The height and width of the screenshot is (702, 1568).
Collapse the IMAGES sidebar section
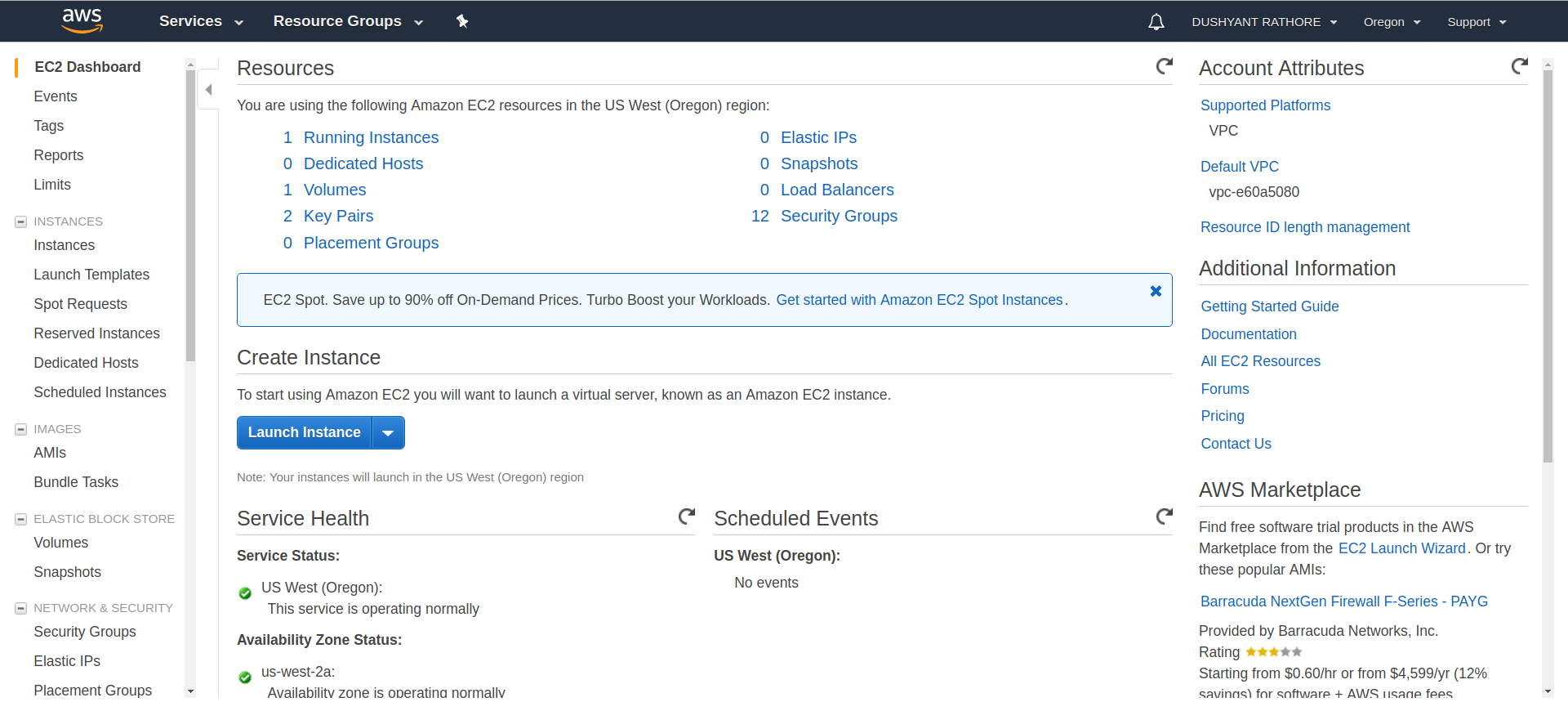pos(21,429)
